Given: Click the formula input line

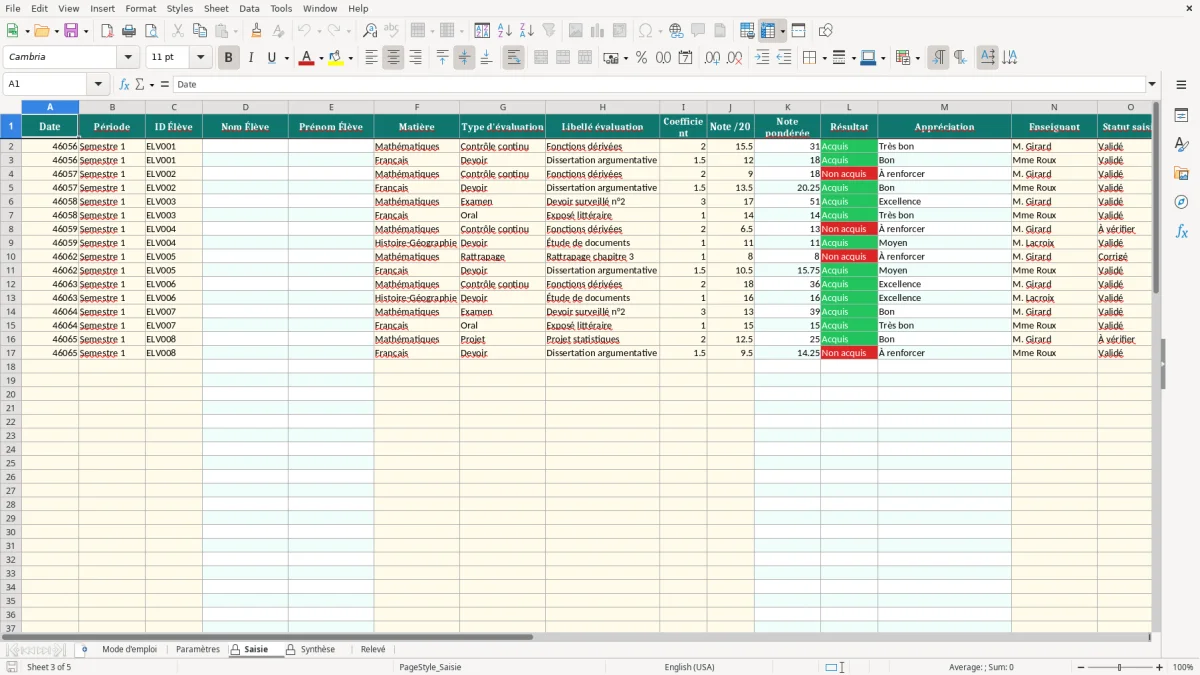Looking at the screenshot, I should [658, 84].
